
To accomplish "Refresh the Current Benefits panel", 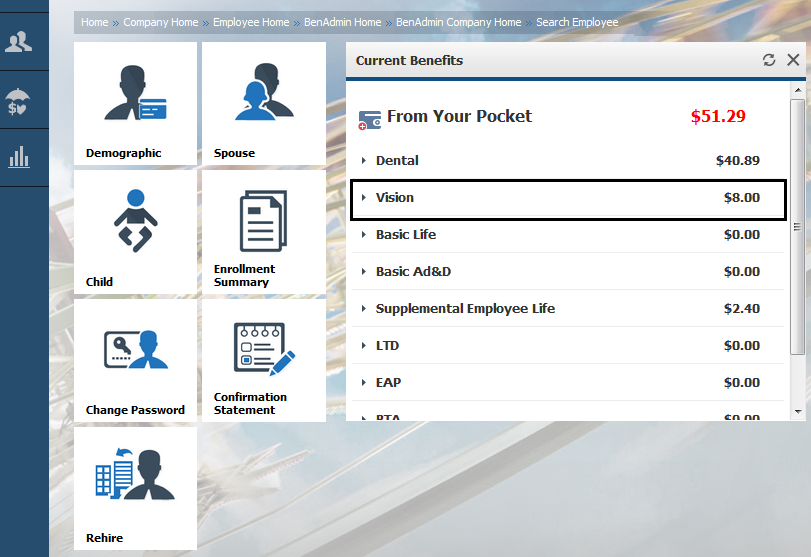I will (769, 60).
